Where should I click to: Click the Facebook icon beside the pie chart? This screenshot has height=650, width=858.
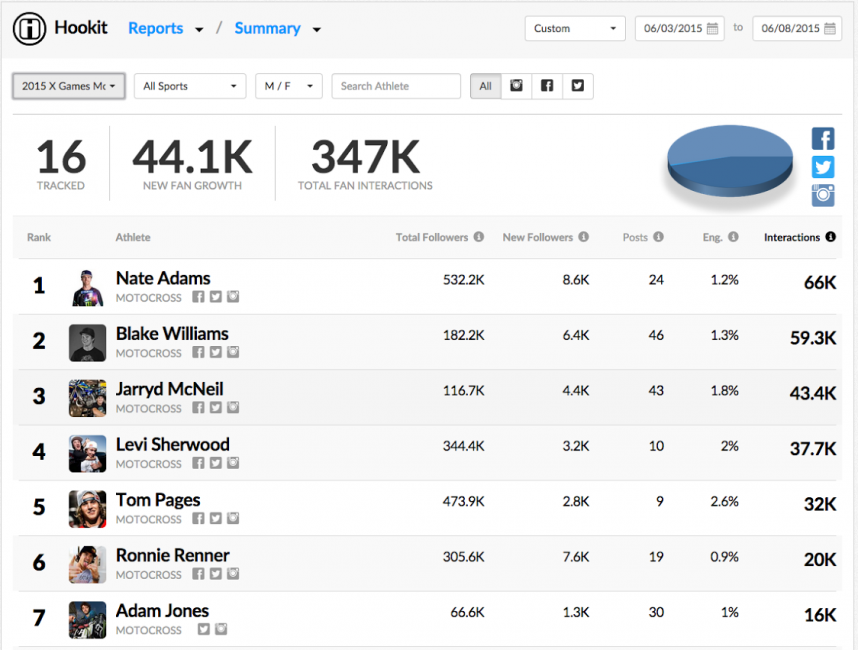tap(823, 138)
